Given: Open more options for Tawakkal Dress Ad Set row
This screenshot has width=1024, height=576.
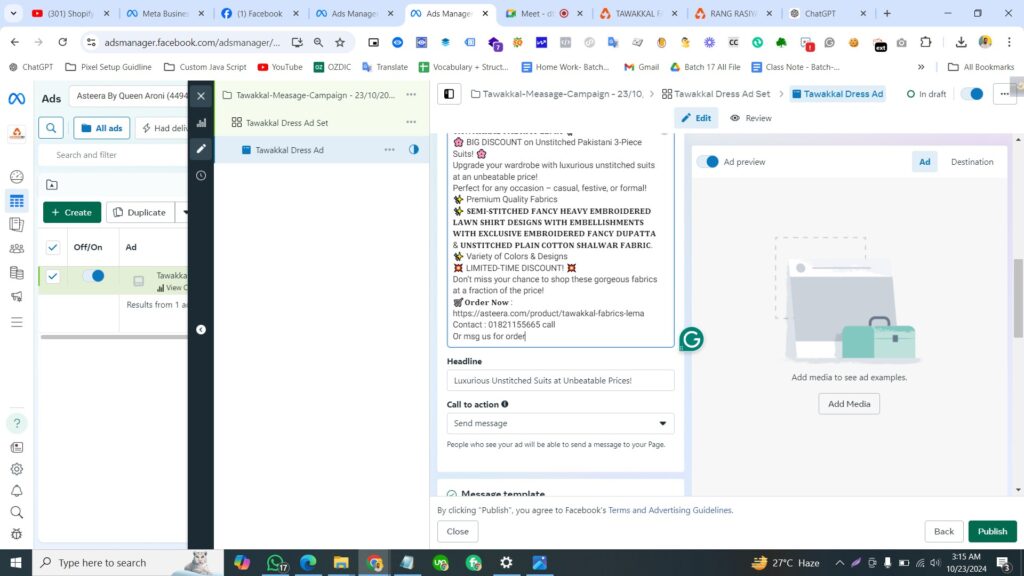Looking at the screenshot, I should coord(411,122).
